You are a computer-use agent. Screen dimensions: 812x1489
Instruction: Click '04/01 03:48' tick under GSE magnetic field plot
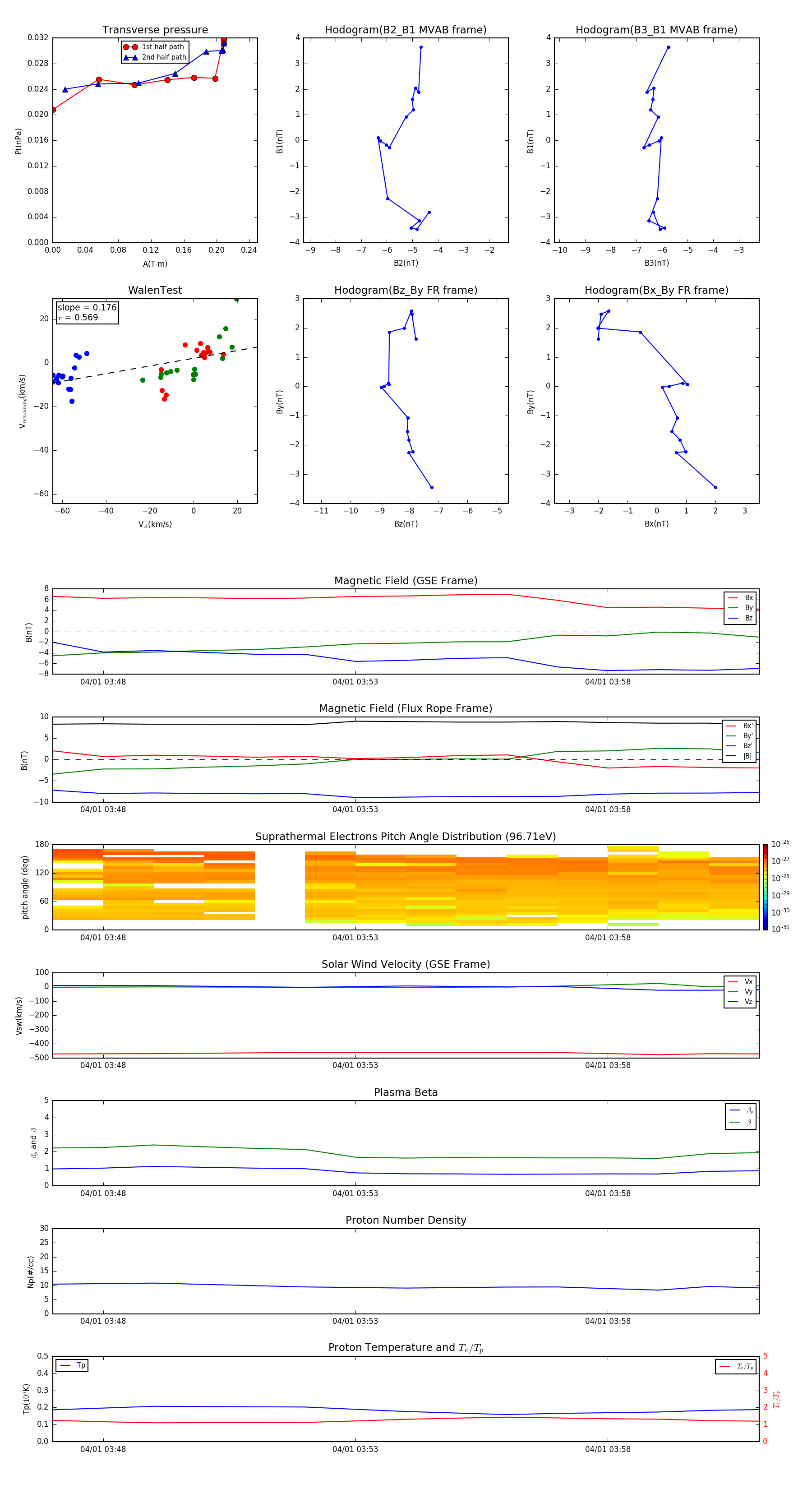(x=103, y=682)
